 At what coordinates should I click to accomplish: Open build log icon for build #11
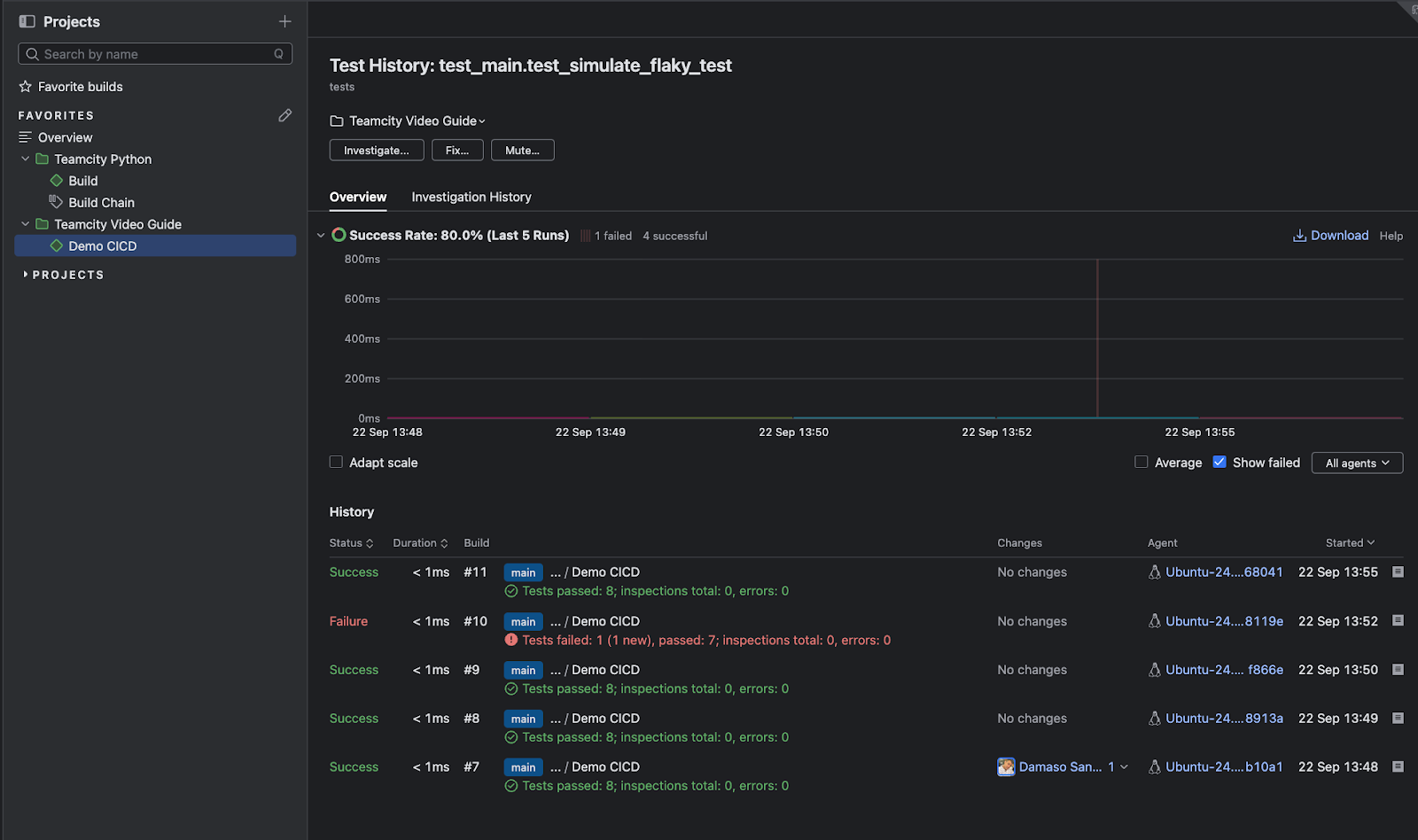pyautogui.click(x=1398, y=572)
